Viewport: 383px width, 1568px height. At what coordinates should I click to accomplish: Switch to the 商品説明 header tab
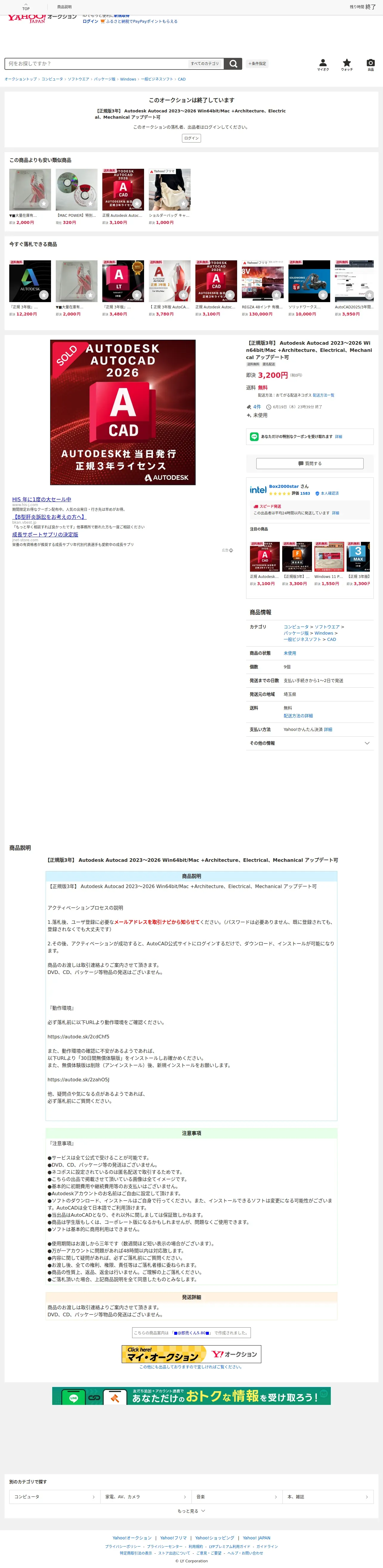click(64, 7)
